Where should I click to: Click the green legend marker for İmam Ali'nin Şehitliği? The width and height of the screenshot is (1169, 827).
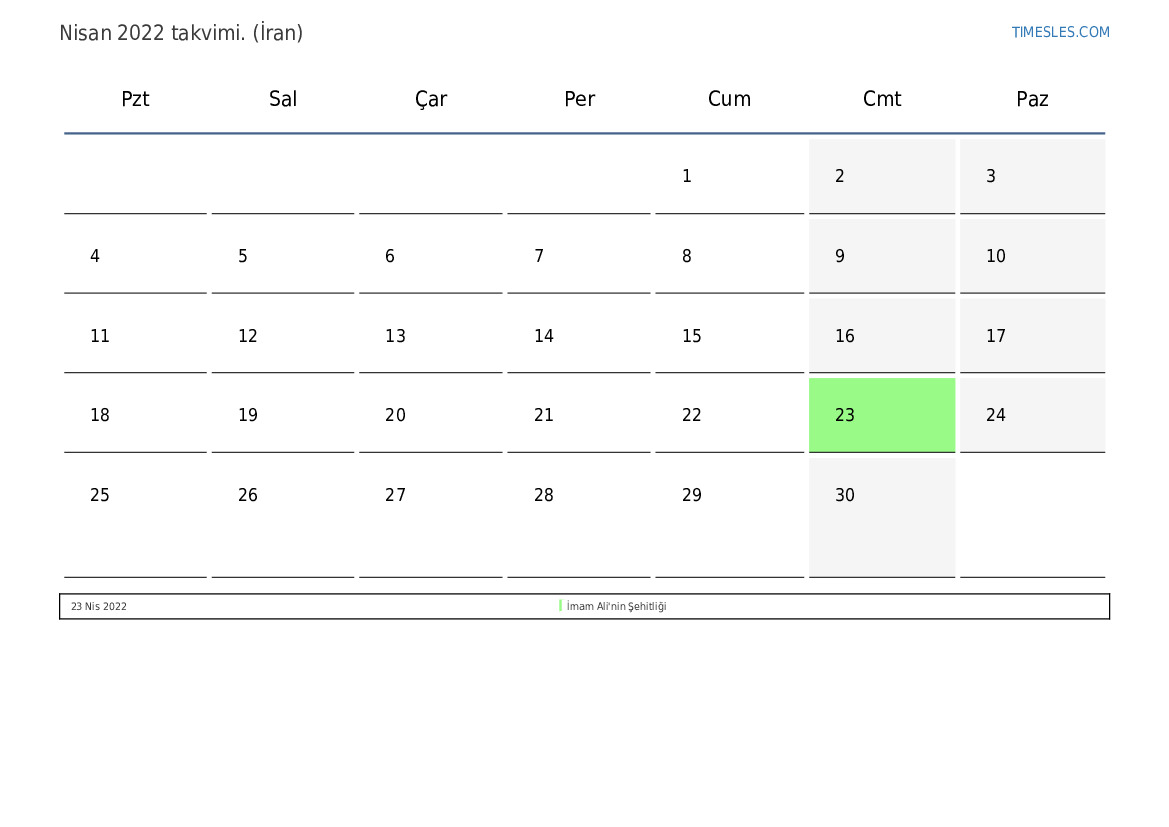(x=561, y=606)
